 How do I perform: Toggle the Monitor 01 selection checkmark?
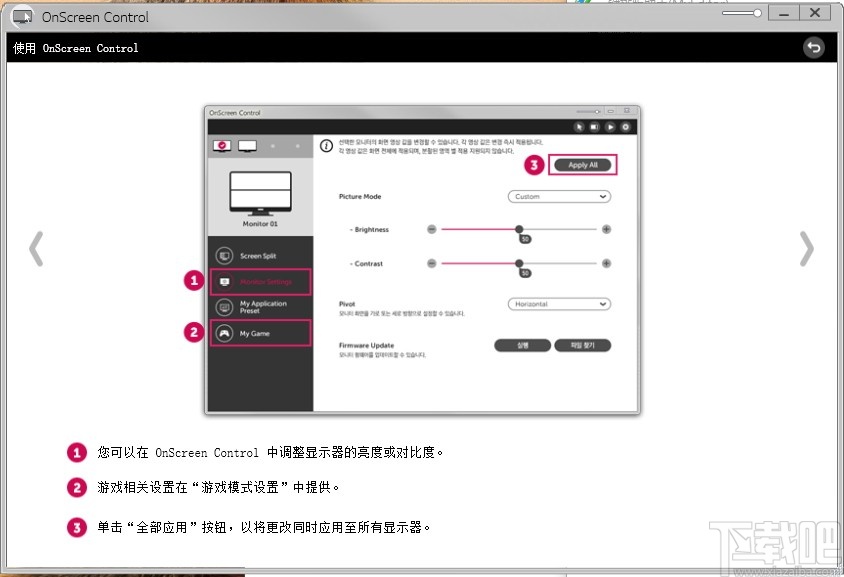pos(222,146)
